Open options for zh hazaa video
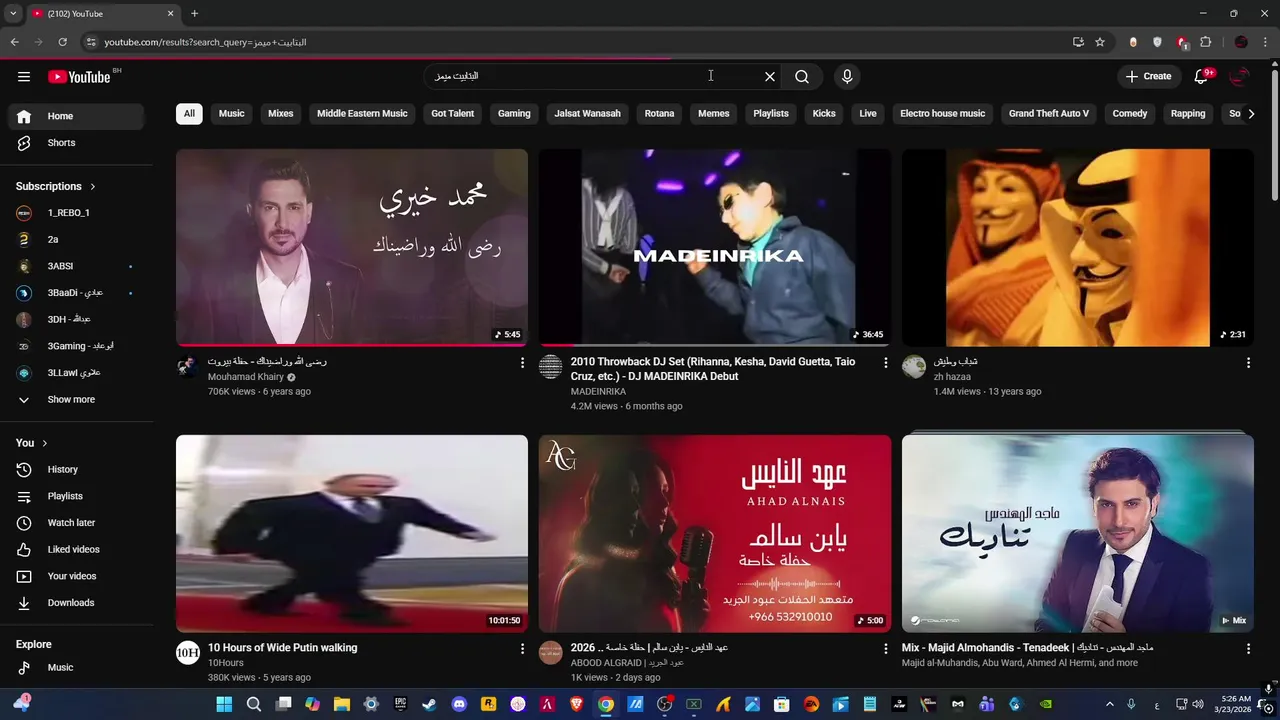Screen dimensions: 1280x720 click(1248, 363)
